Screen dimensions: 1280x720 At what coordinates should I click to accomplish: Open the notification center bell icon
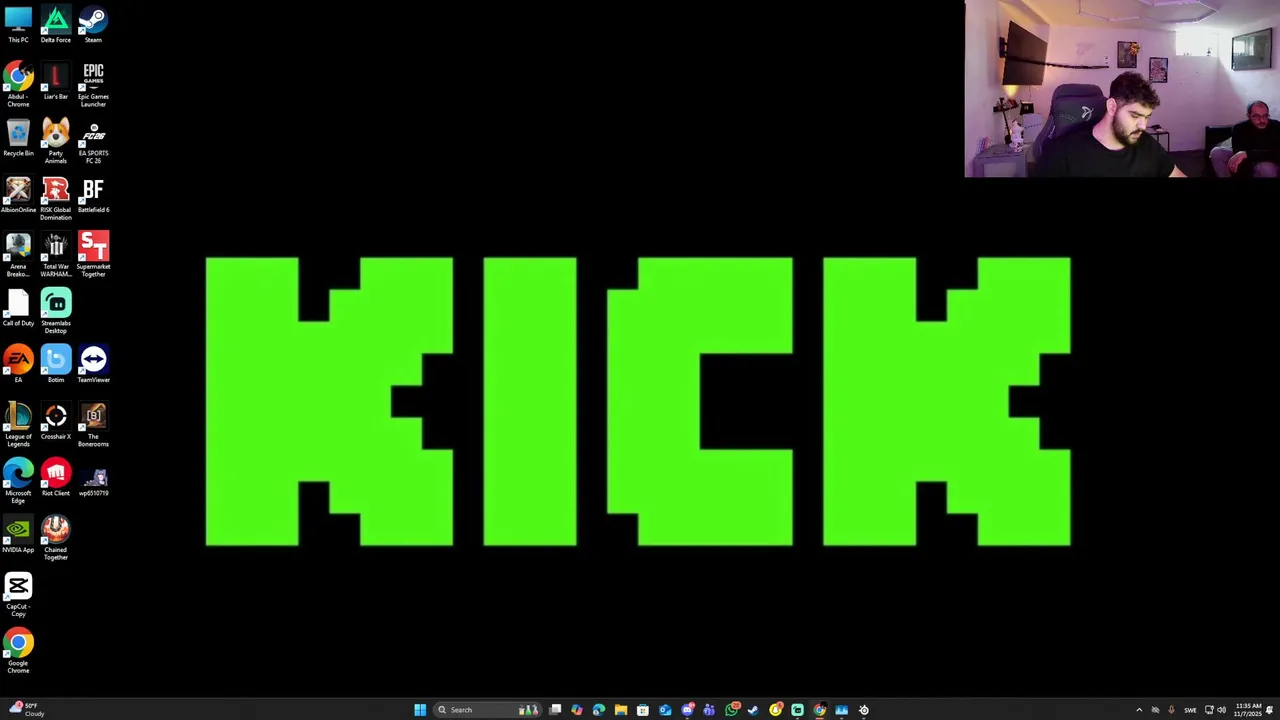pos(1269,710)
